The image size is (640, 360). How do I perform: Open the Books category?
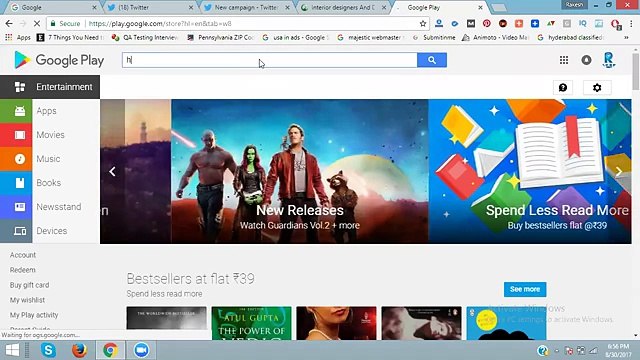pos(49,183)
